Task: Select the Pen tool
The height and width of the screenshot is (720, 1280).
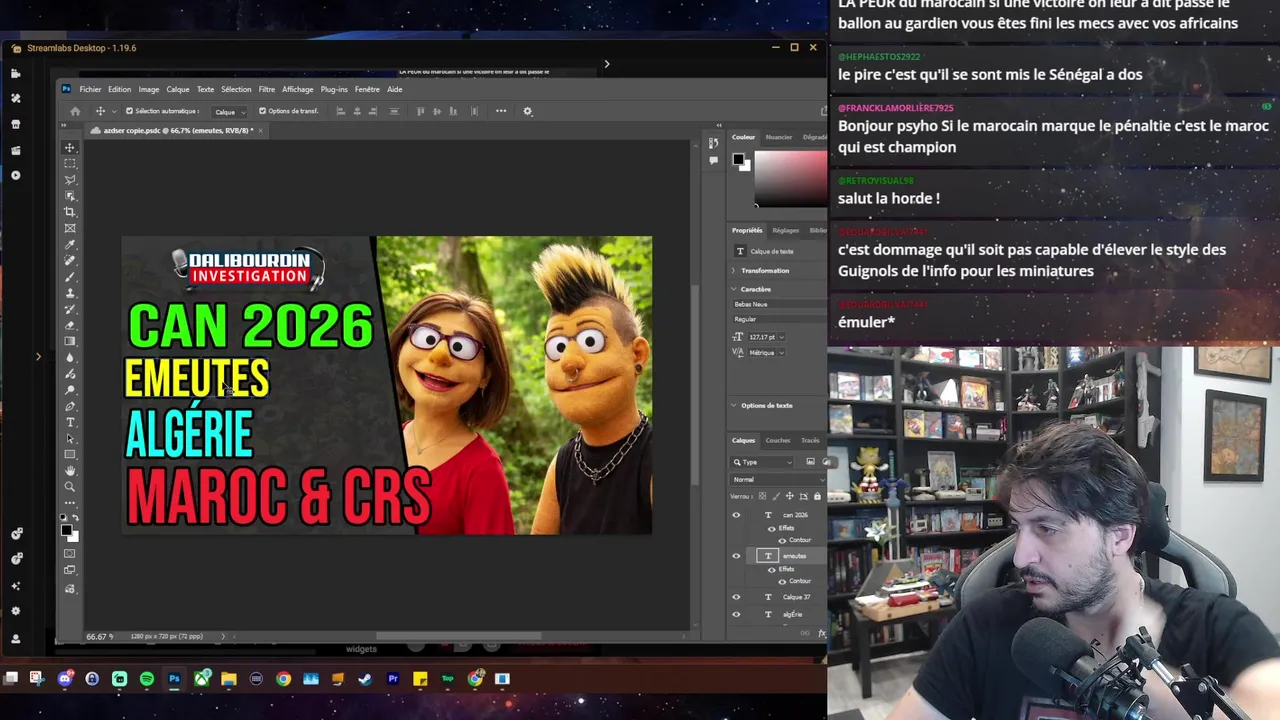Action: click(70, 406)
